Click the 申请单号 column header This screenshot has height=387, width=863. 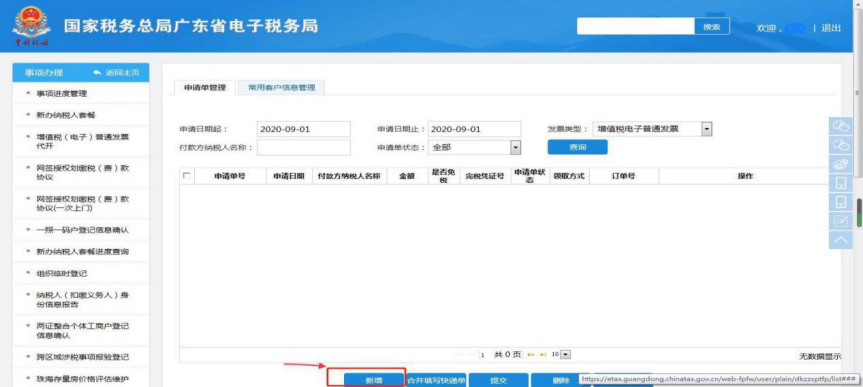[x=230, y=176]
